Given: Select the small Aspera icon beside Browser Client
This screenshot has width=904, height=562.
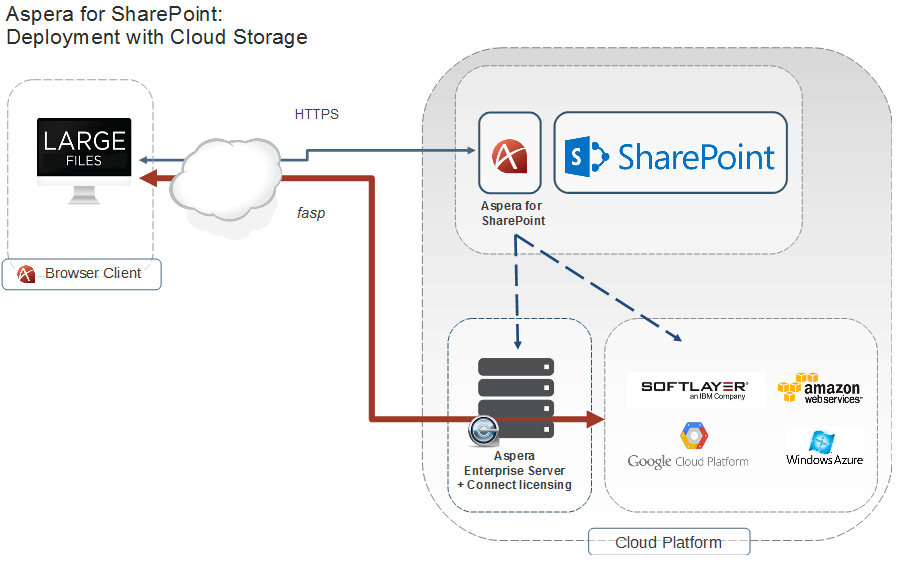Looking at the screenshot, I should [27, 273].
